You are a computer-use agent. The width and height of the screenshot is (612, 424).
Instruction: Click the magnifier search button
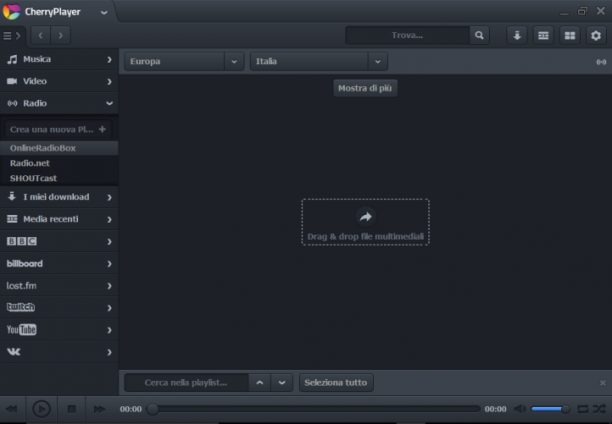pos(479,36)
